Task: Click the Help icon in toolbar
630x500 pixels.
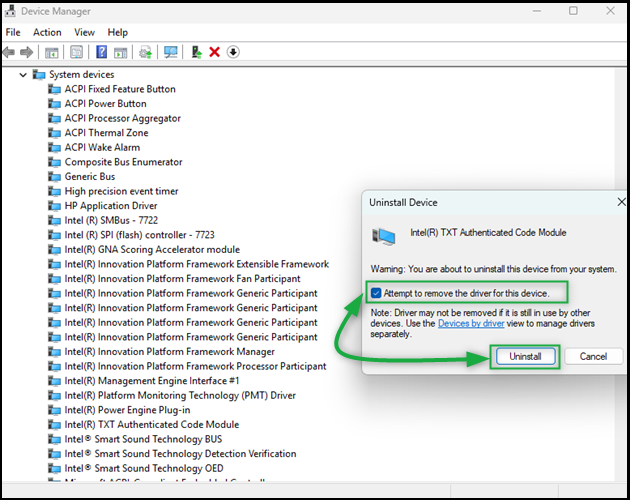Action: coord(101,52)
